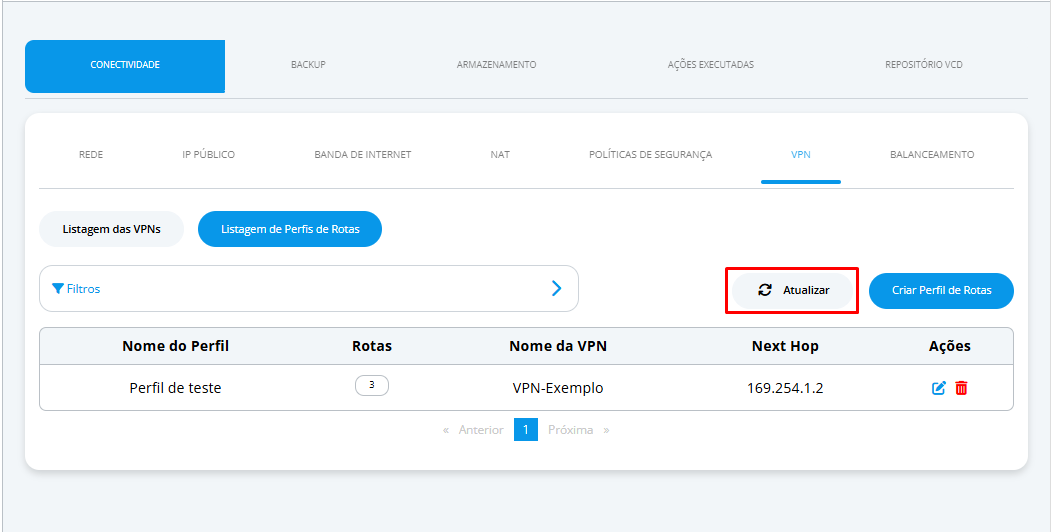Open the Armazenamento tab
The width and height of the screenshot is (1052, 532).
tap(496, 65)
